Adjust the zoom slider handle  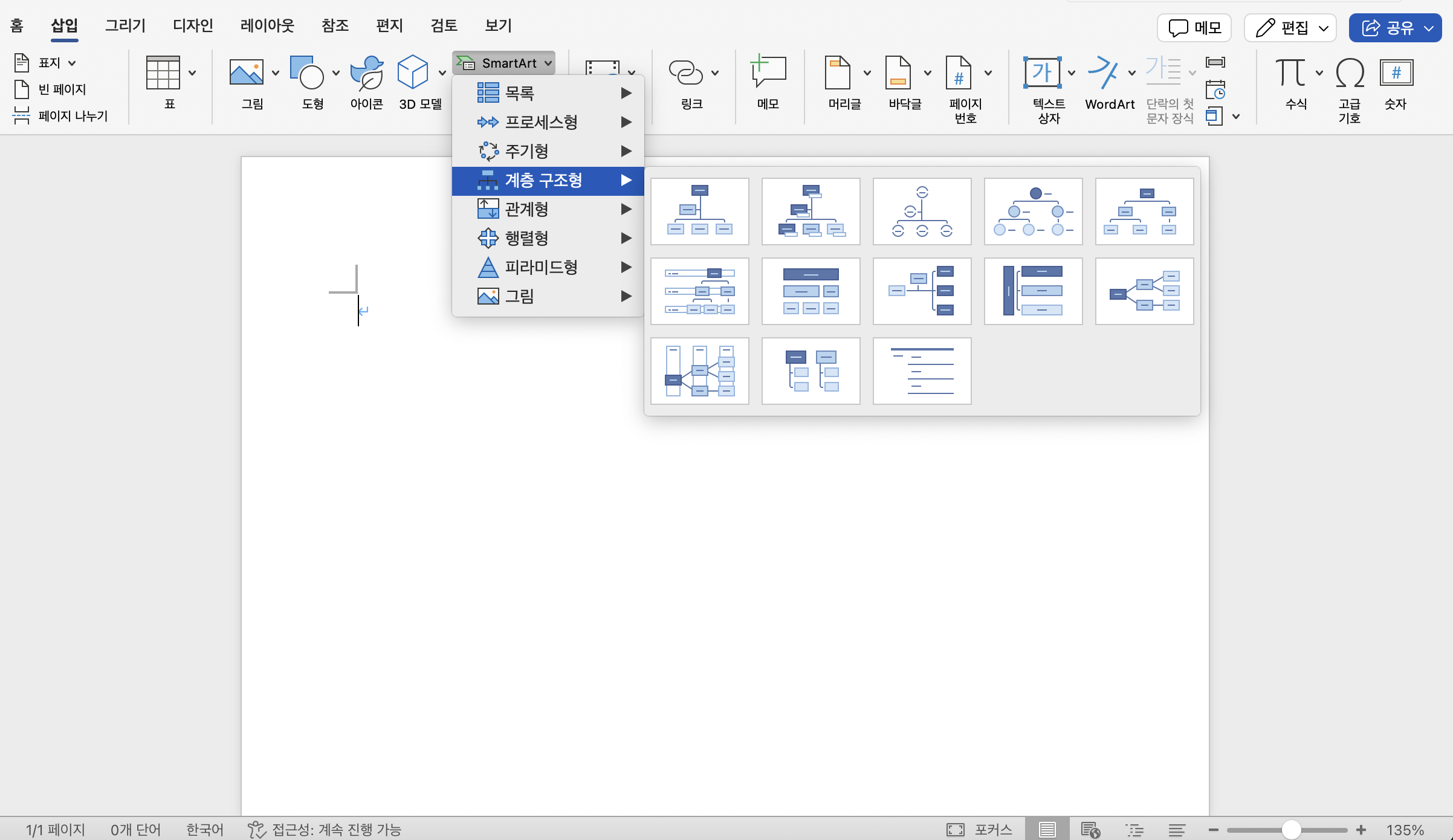point(1291,830)
